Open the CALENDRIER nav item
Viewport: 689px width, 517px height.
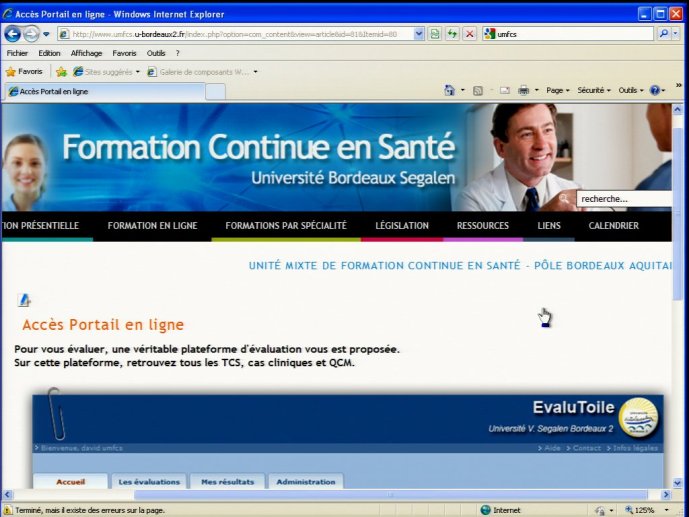coord(613,226)
